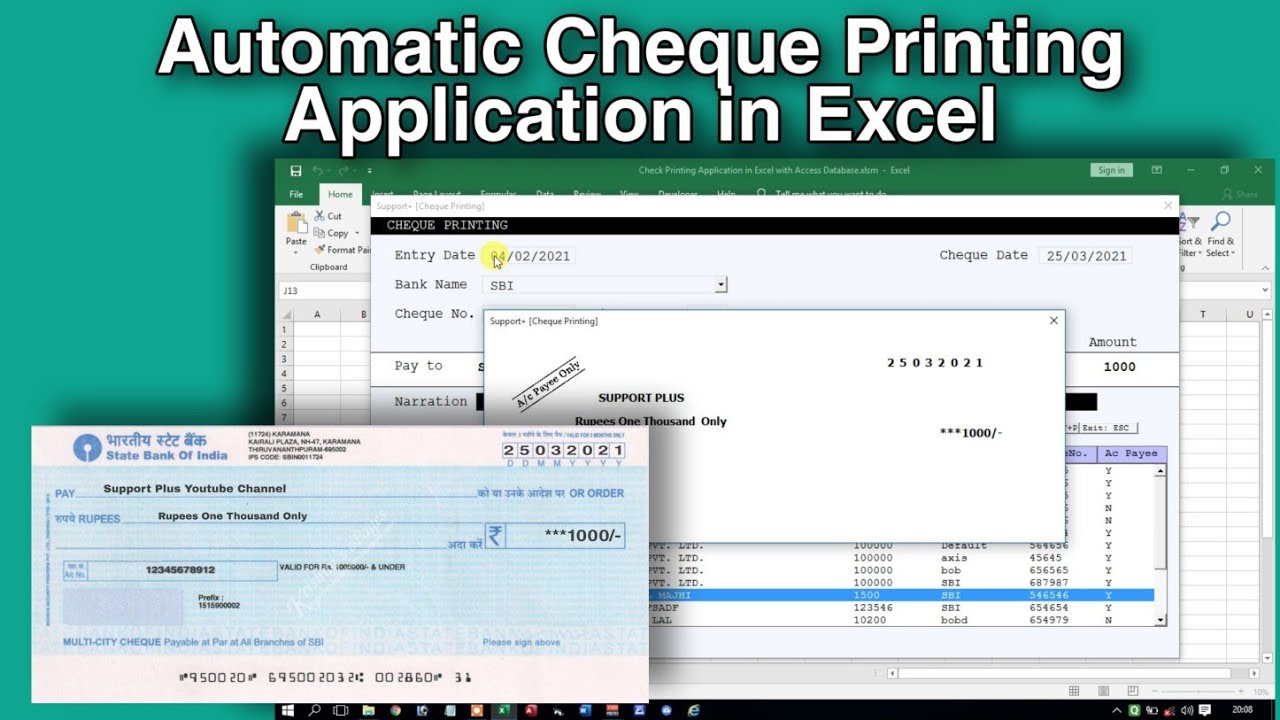The image size is (1280, 720).
Task: Click the Save icon in Excel's quick access toolbar
Action: coord(296,171)
